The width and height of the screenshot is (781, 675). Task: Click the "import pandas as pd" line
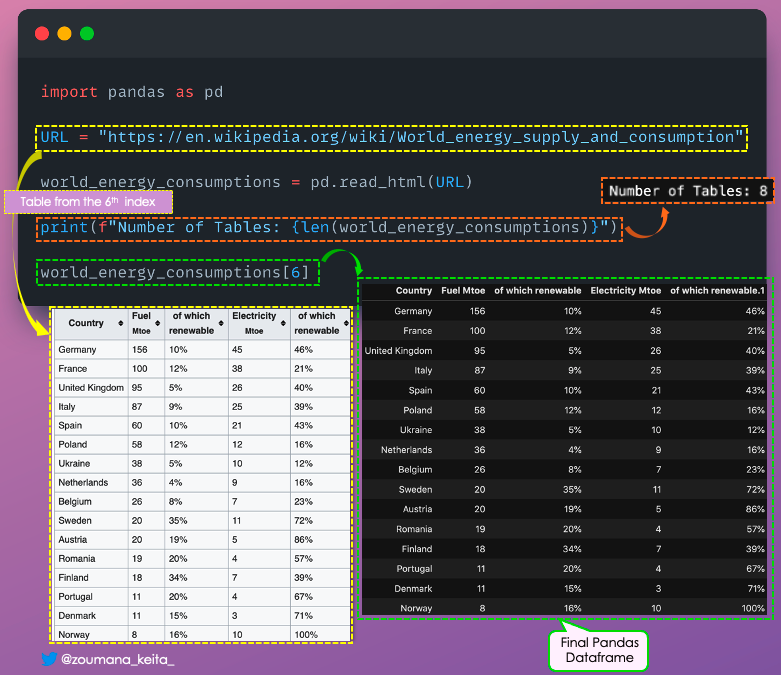click(x=132, y=92)
